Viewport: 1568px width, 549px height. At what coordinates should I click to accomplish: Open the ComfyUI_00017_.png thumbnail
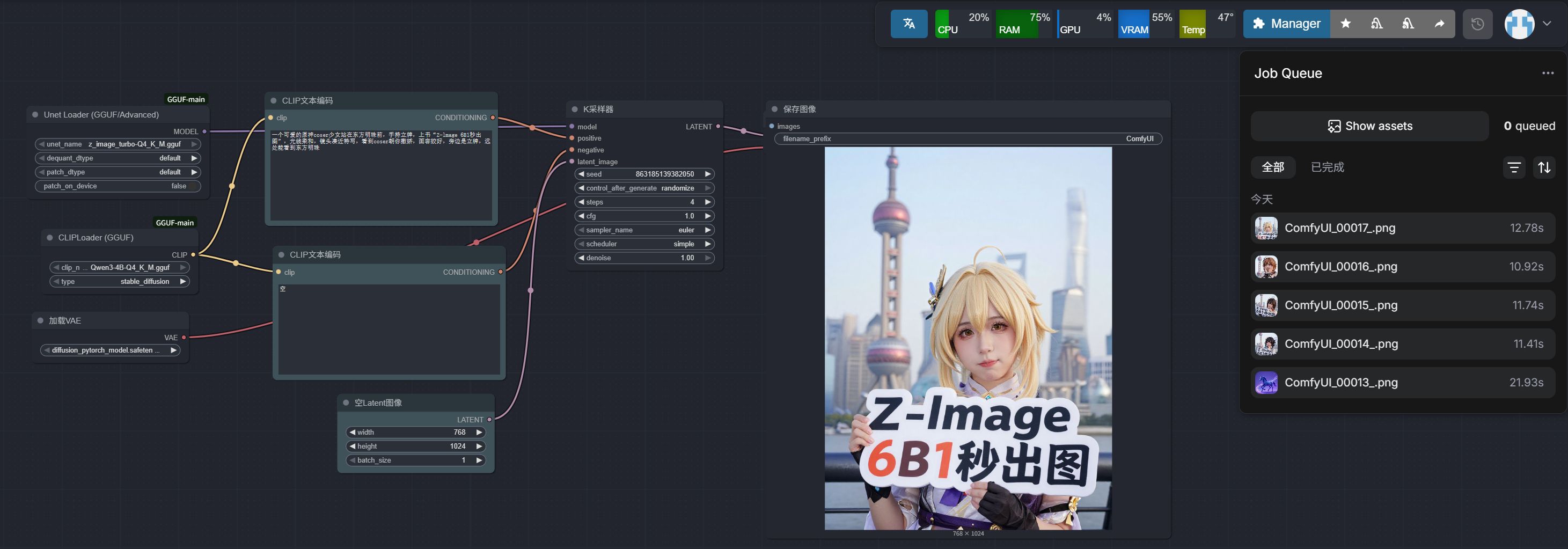coord(1266,228)
